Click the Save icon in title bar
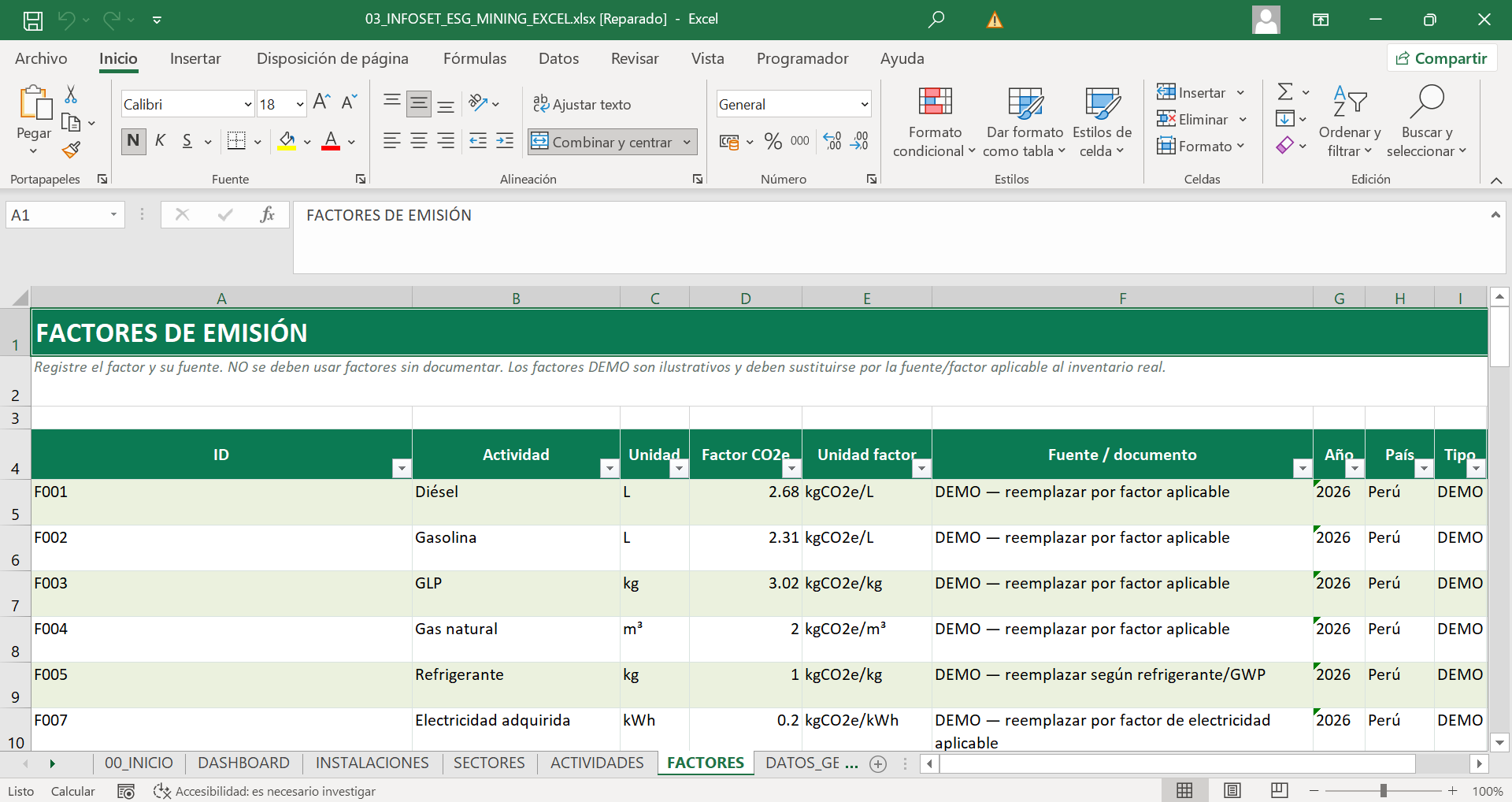Image resolution: width=1512 pixels, height=802 pixels. (x=33, y=20)
